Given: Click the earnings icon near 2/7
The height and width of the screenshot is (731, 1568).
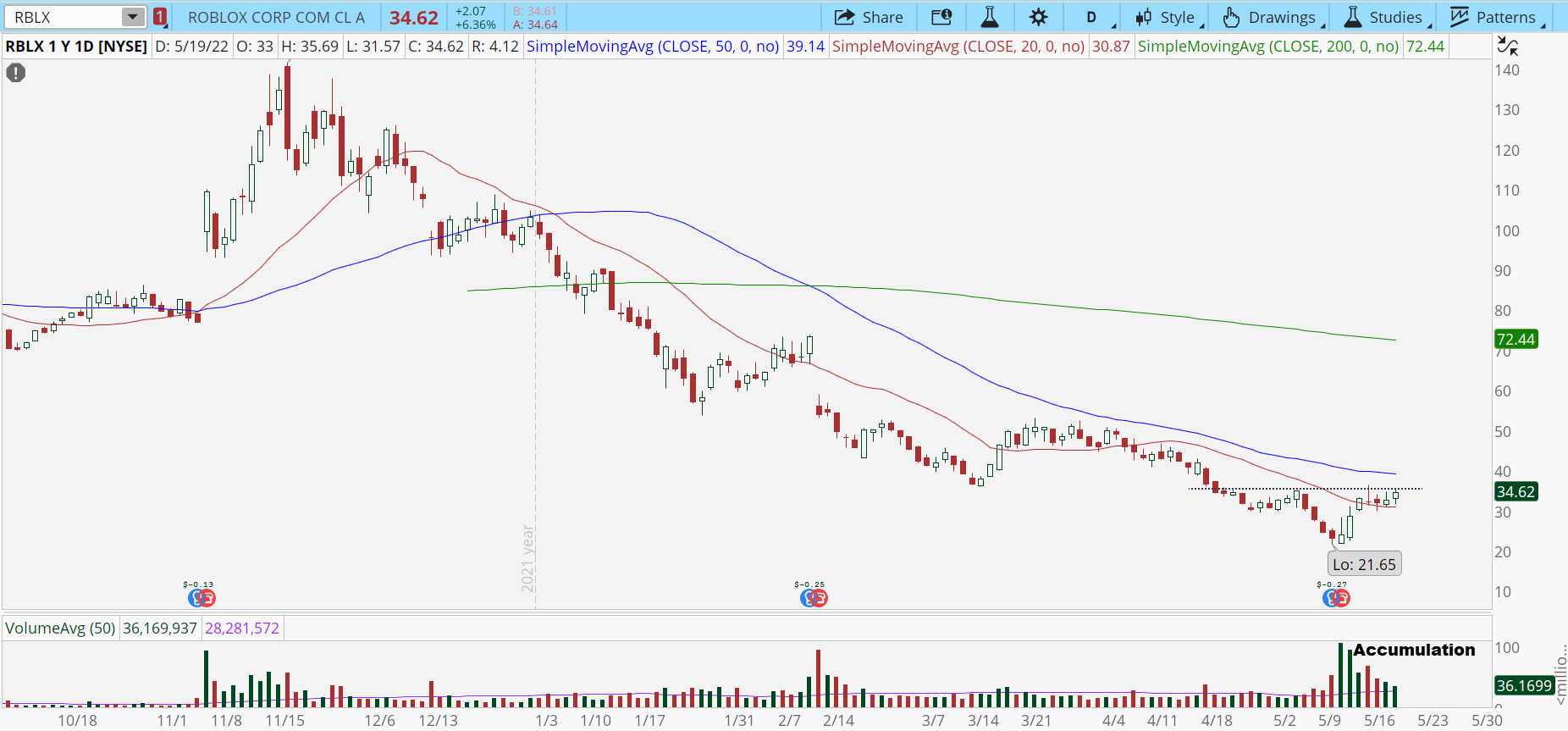Looking at the screenshot, I should tap(813, 598).
